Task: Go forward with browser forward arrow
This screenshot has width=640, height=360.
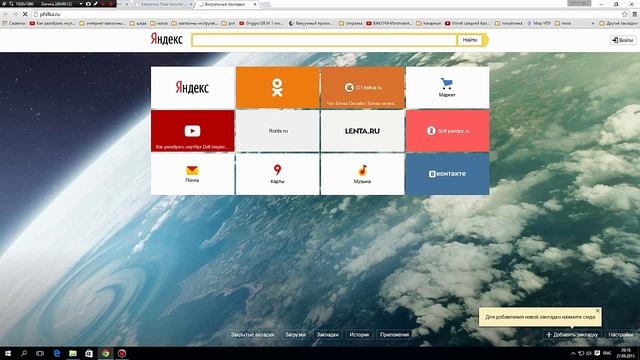Action: tap(15, 14)
